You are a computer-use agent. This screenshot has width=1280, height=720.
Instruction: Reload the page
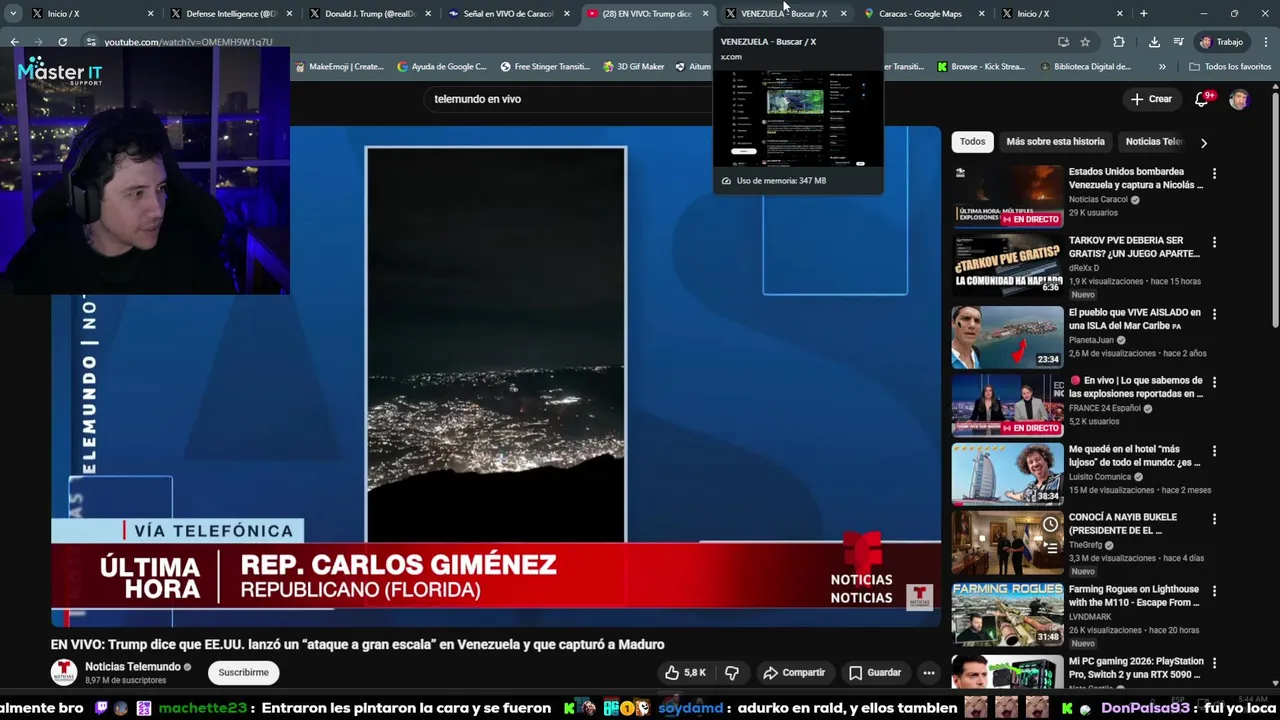coord(62,42)
